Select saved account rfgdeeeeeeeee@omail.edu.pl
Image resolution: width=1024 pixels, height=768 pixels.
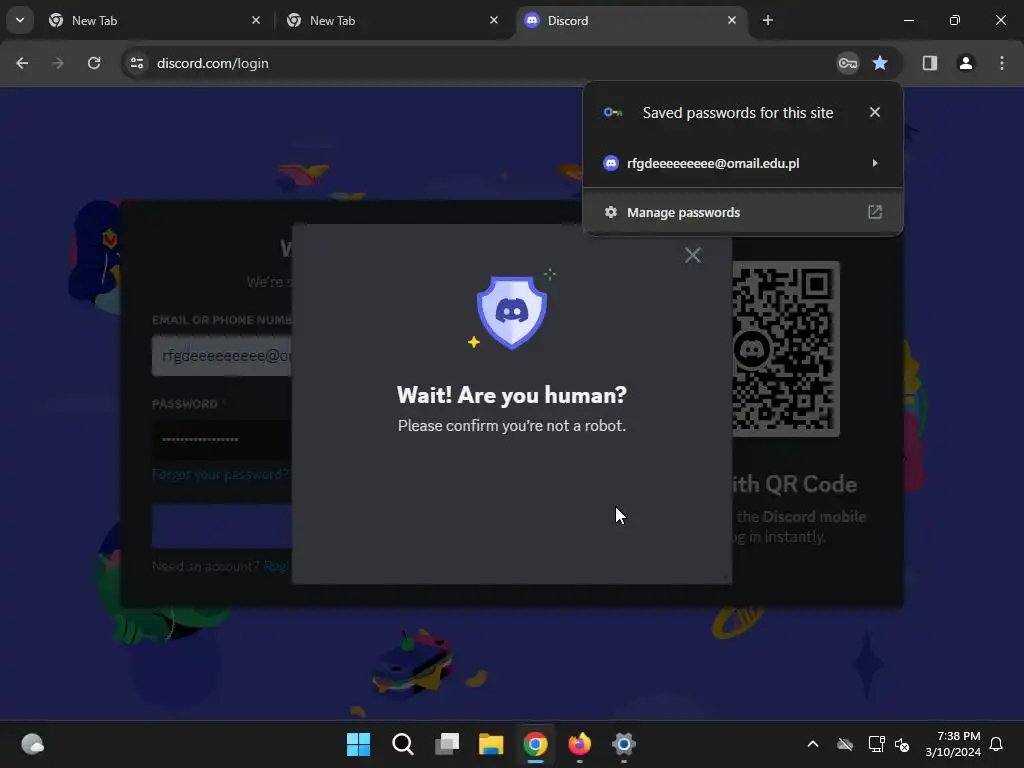tap(743, 163)
